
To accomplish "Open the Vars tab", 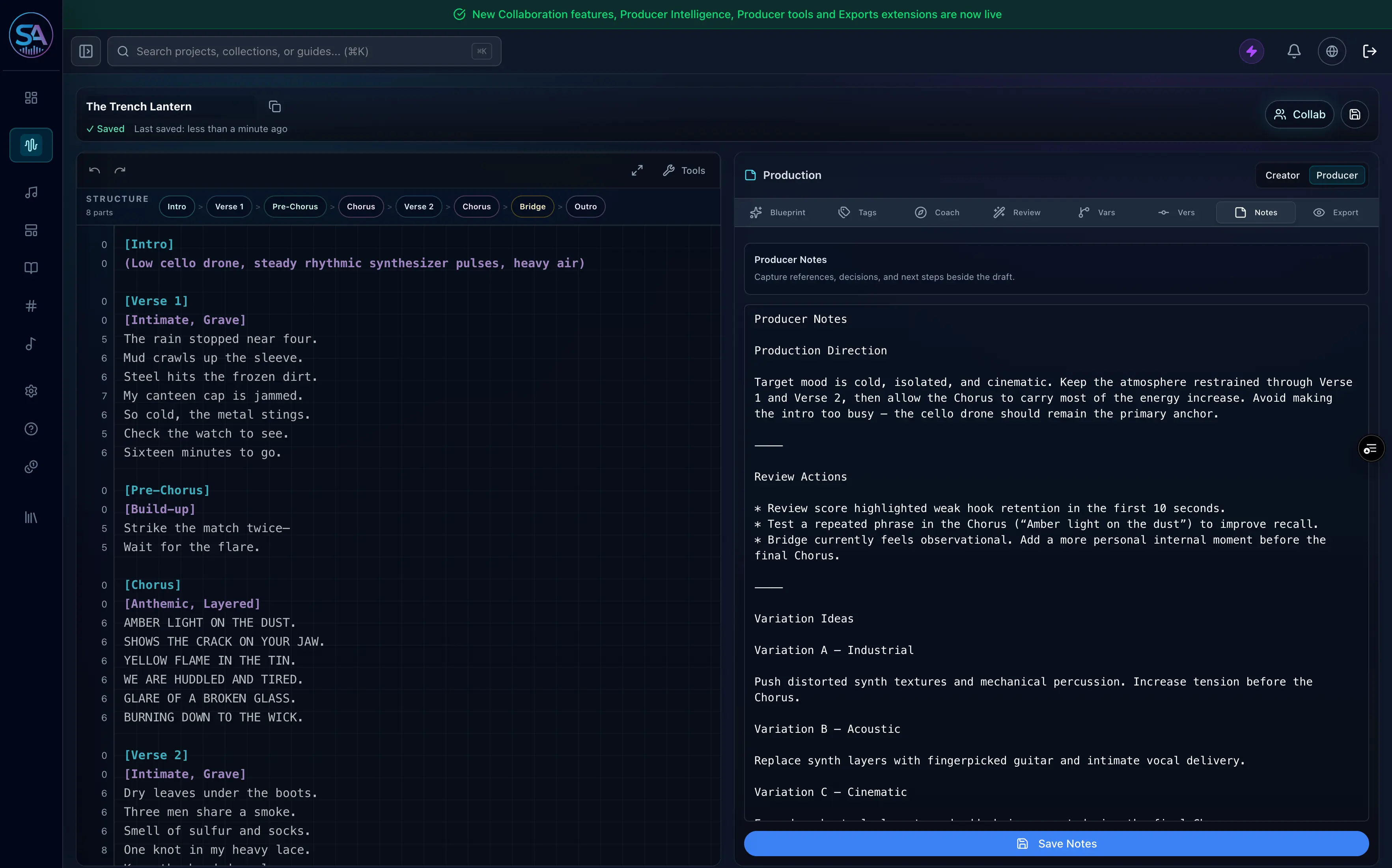I will pyautogui.click(x=1097, y=213).
